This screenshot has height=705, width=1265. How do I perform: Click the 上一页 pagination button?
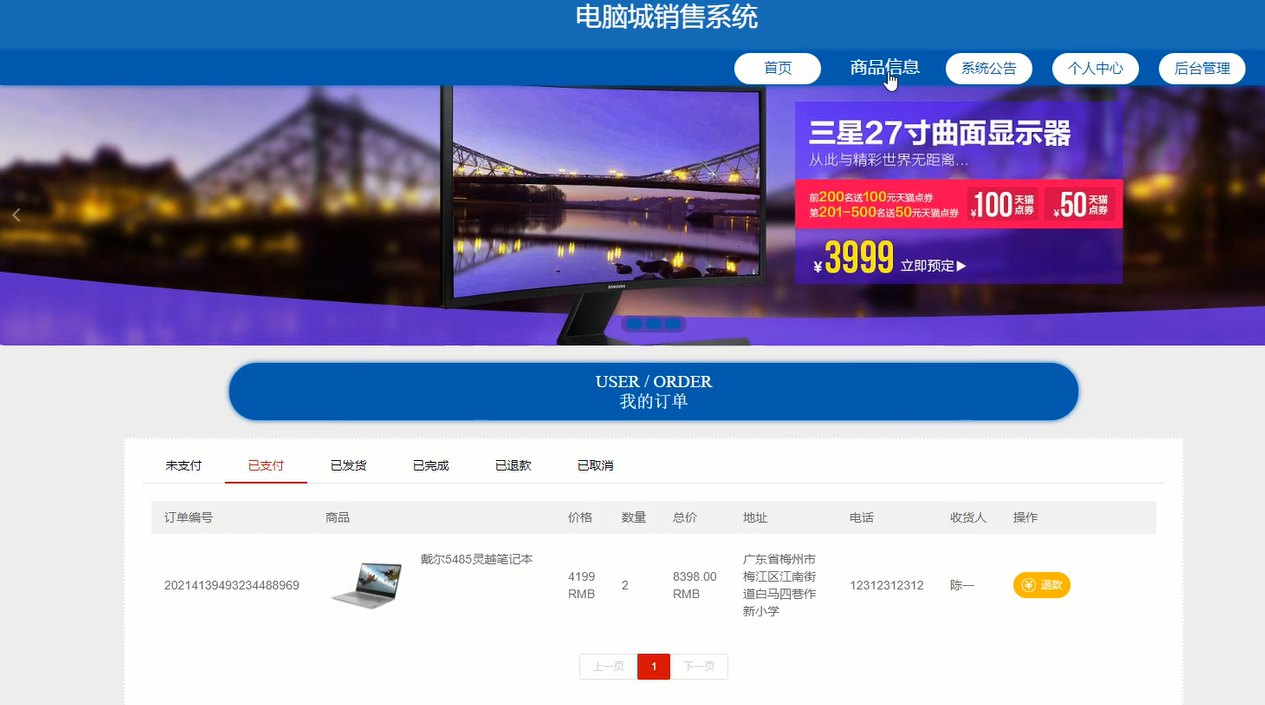pos(608,666)
